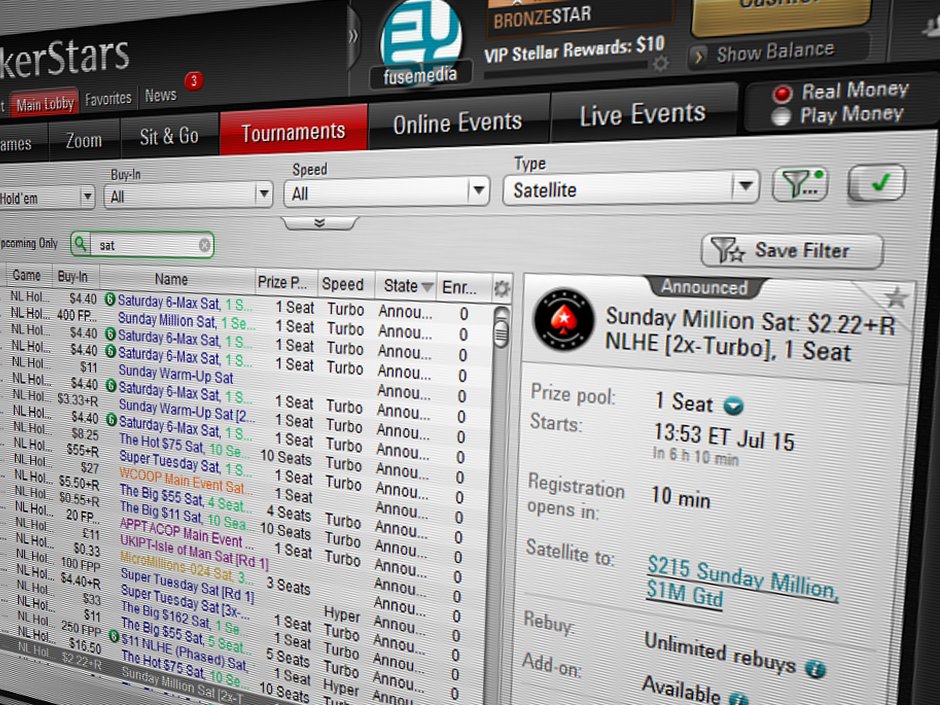Click the red 3 News notification badge
The width and height of the screenshot is (940, 705).
[x=194, y=80]
